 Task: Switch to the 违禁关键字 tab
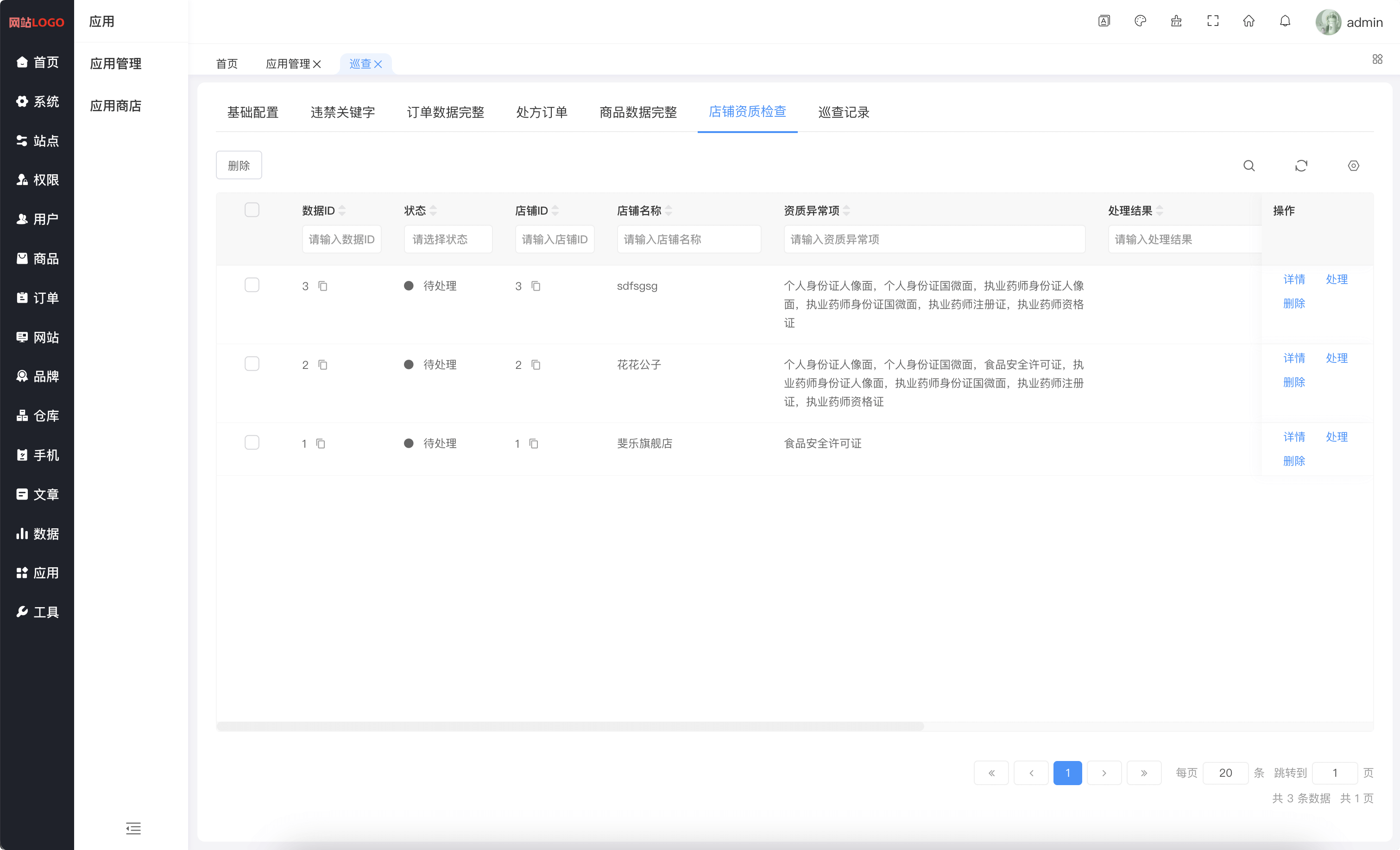point(343,112)
